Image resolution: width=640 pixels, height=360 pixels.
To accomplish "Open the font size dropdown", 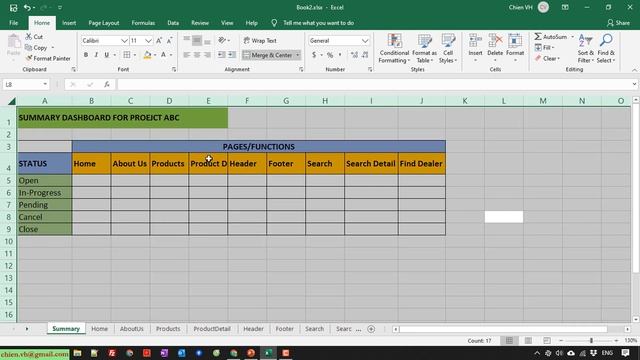I will coord(148,40).
